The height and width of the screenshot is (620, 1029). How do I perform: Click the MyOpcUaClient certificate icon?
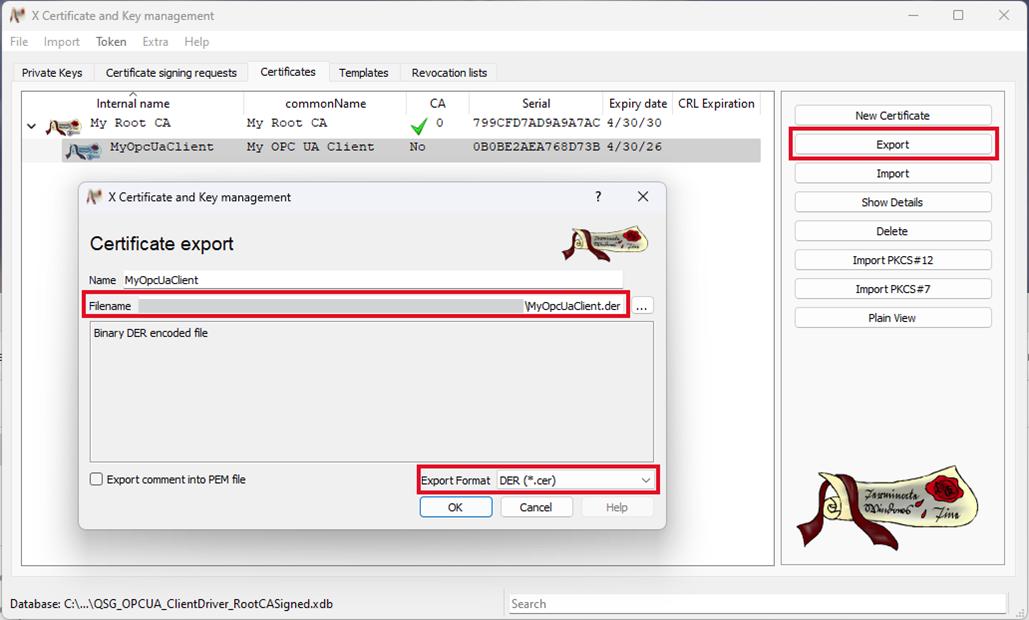pyautogui.click(x=82, y=149)
